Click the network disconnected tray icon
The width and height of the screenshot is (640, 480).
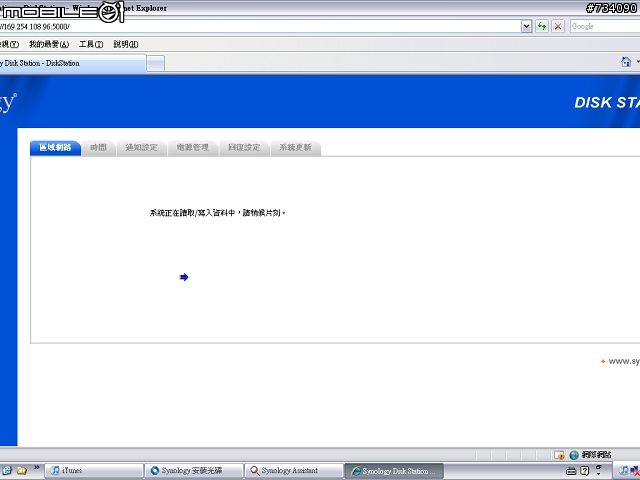click(635, 471)
